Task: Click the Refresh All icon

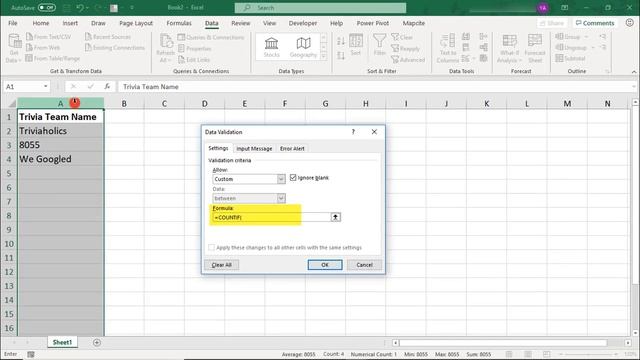Action: tap(166, 41)
